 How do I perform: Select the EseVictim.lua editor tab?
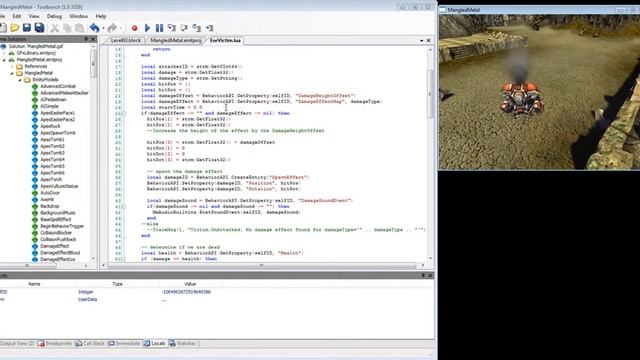tap(225, 40)
